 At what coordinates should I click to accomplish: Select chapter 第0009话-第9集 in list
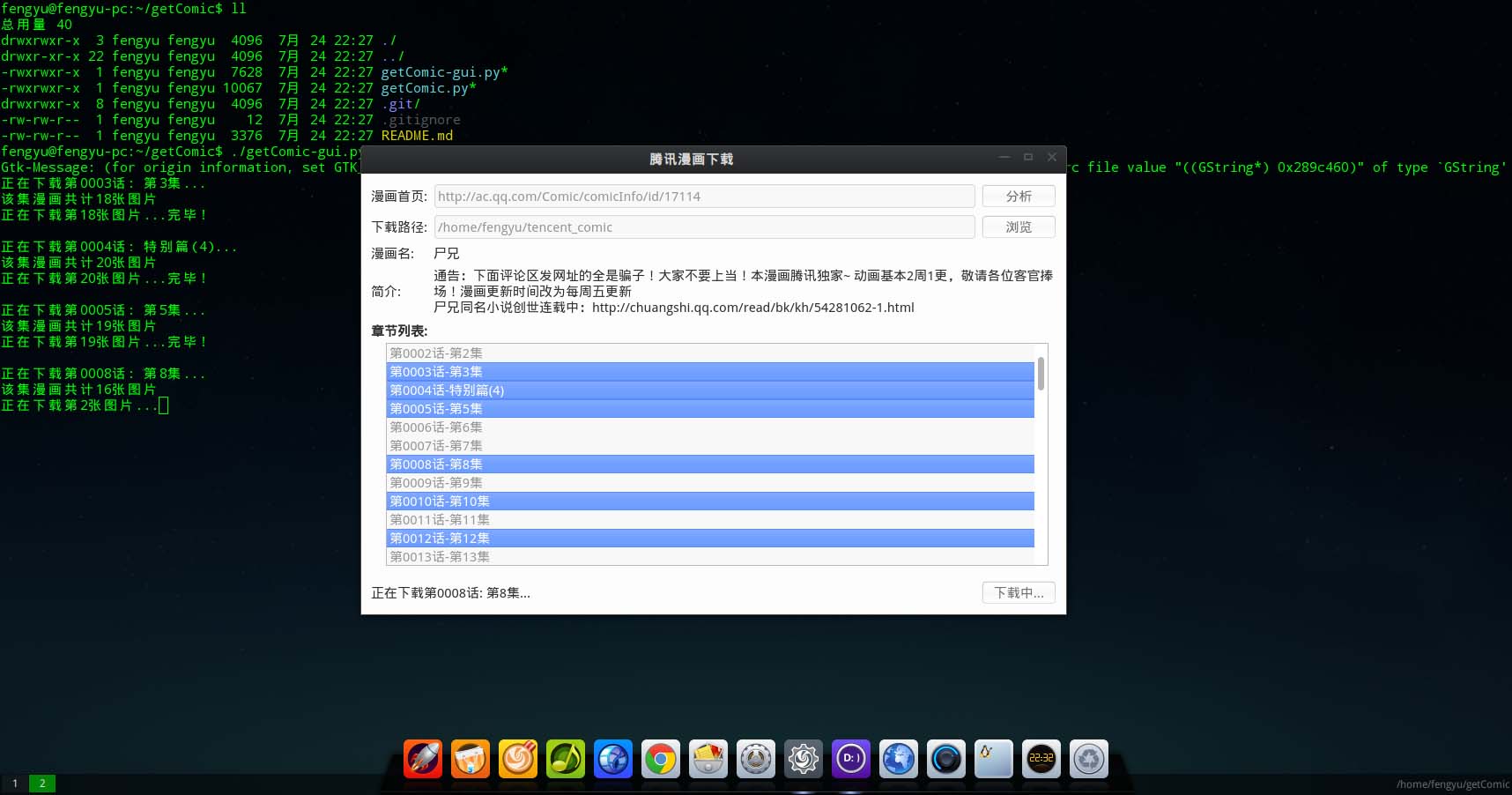[709, 483]
